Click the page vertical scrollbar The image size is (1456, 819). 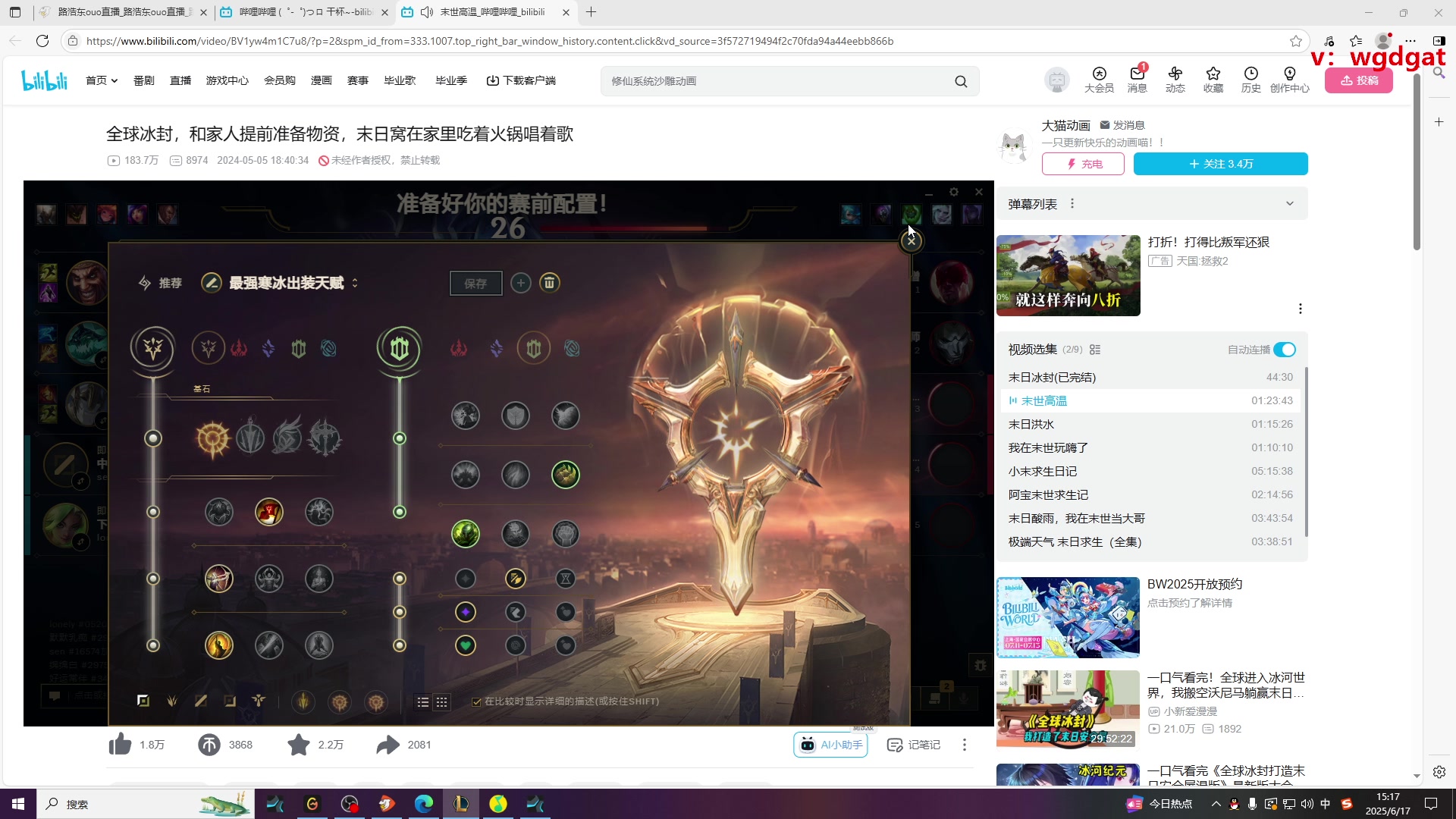click(1417, 163)
